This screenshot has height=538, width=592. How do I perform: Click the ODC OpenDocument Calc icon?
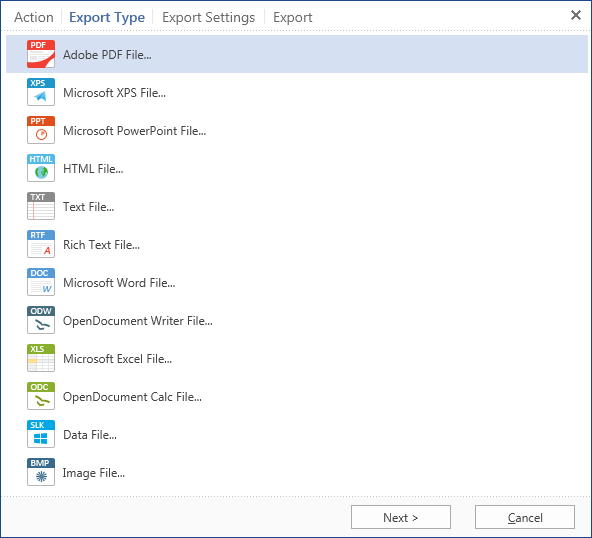point(41,396)
